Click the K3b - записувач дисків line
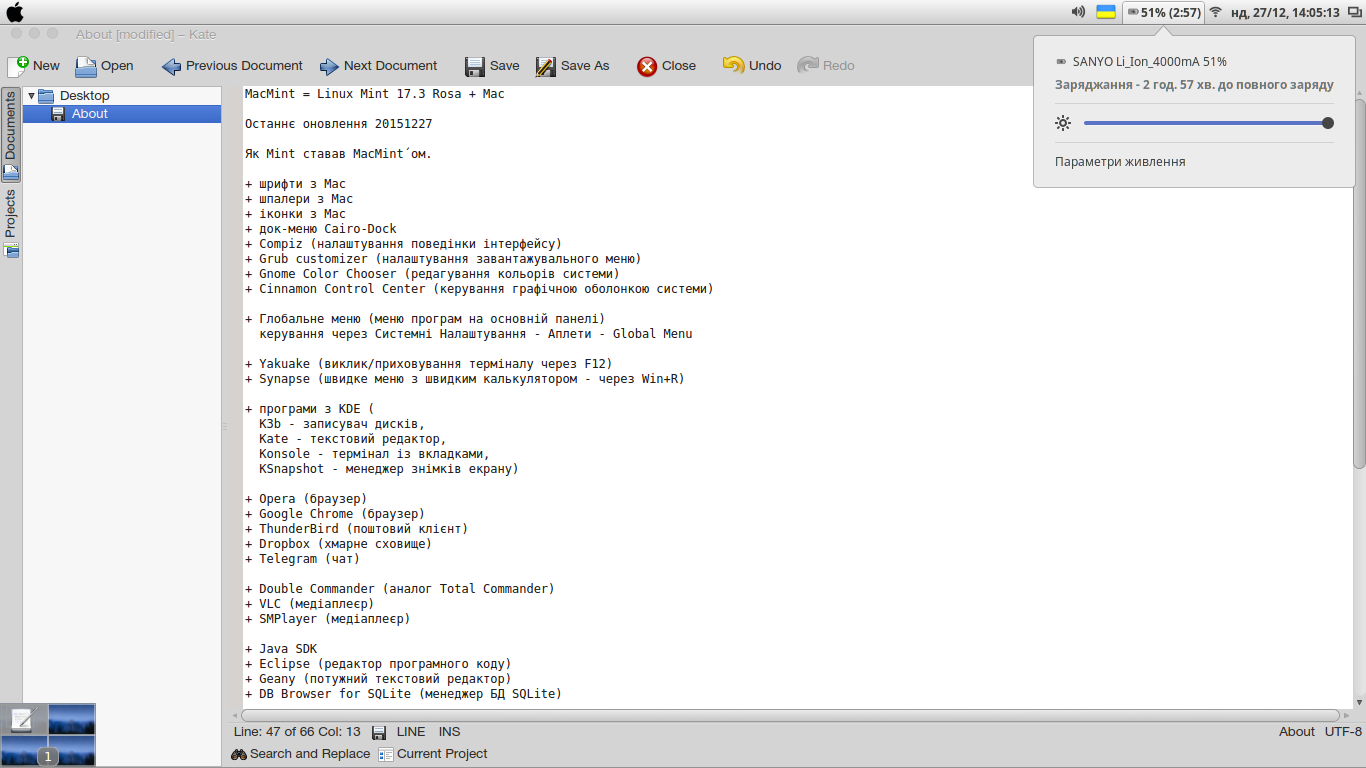 tap(342, 424)
